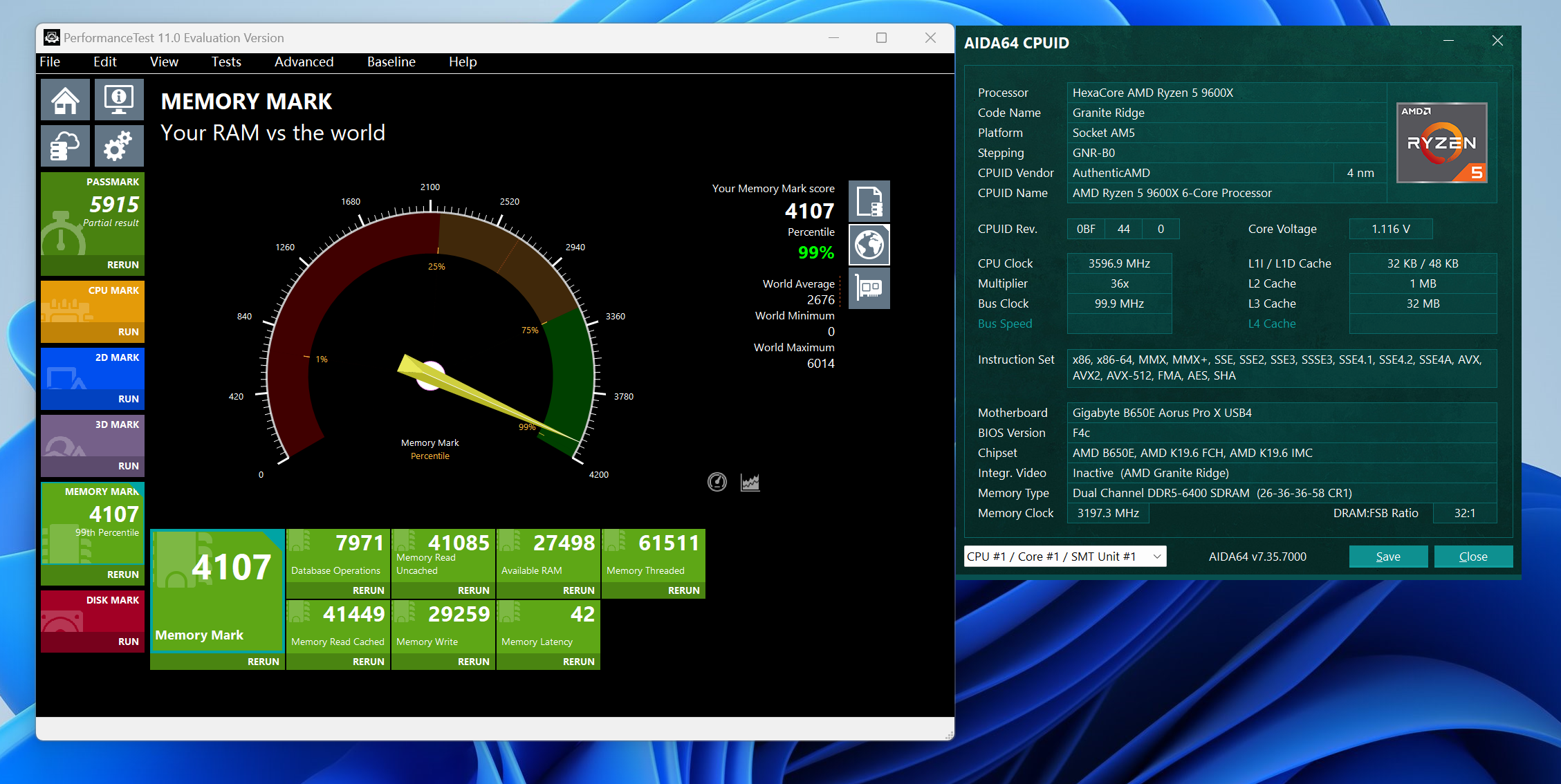Open the File menu
The height and width of the screenshot is (784, 1561).
(50, 62)
